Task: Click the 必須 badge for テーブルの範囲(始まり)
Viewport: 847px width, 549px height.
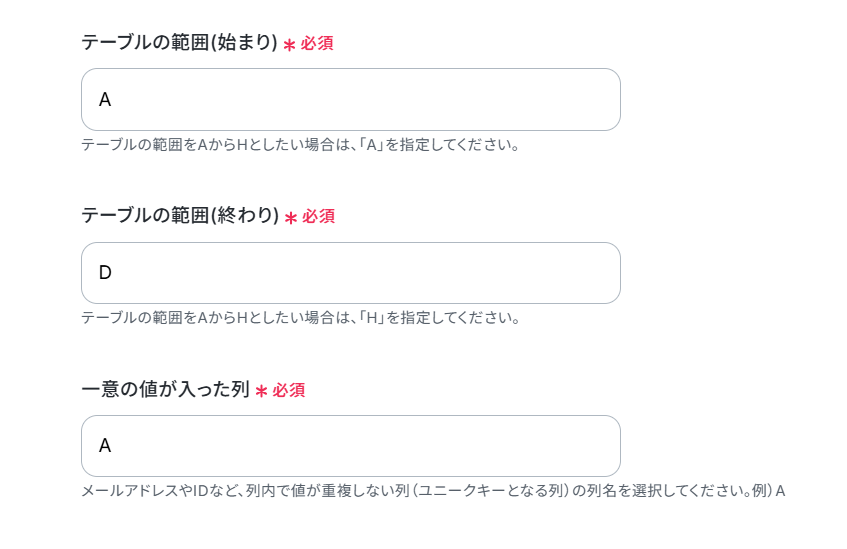Action: tap(317, 44)
